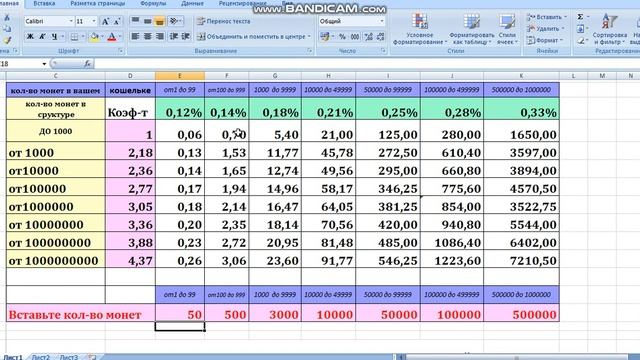Open Сортировка и фильтр menu
Screen dimensions: 640x360
(x=609, y=29)
